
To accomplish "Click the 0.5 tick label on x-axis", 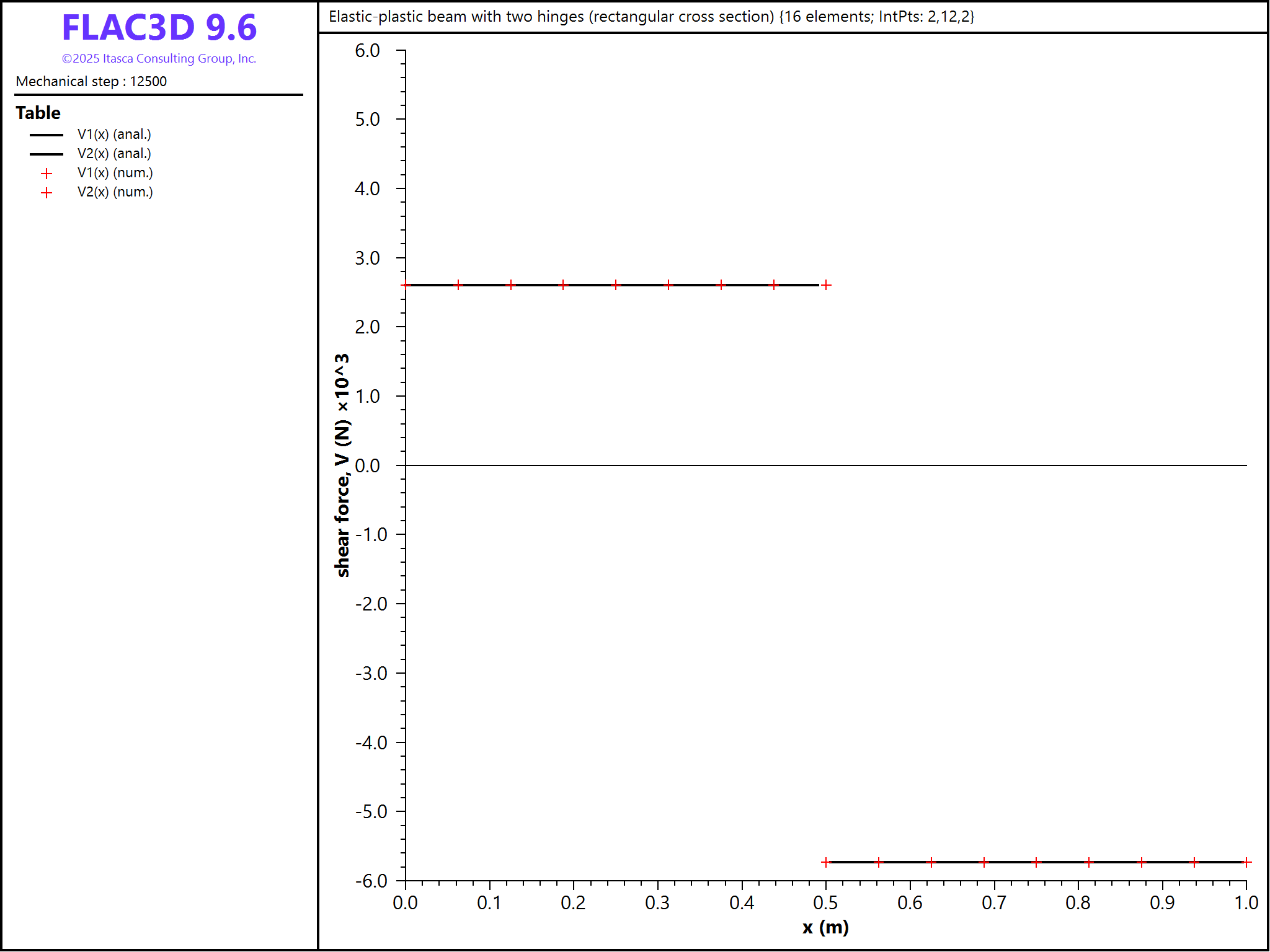I will (x=825, y=903).
